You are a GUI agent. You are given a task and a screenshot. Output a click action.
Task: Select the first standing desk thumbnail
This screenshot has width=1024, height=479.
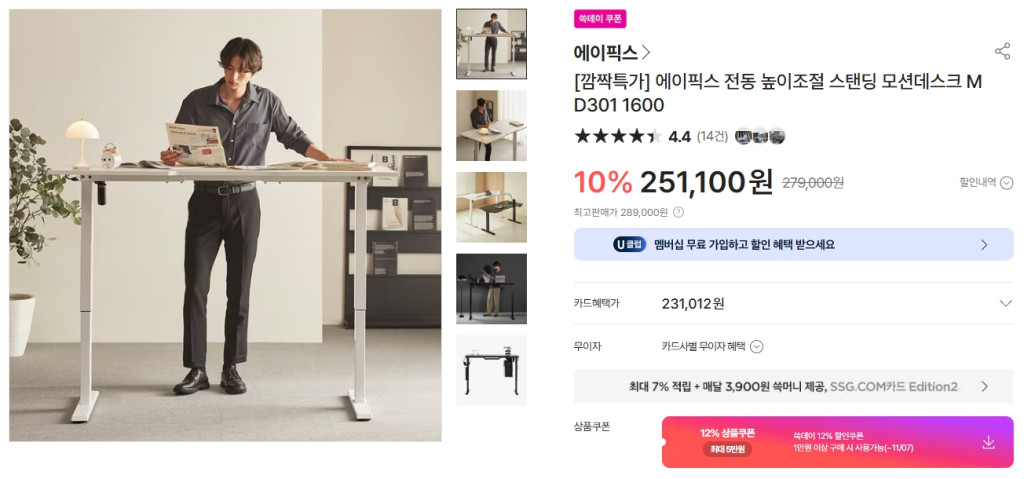(x=491, y=44)
